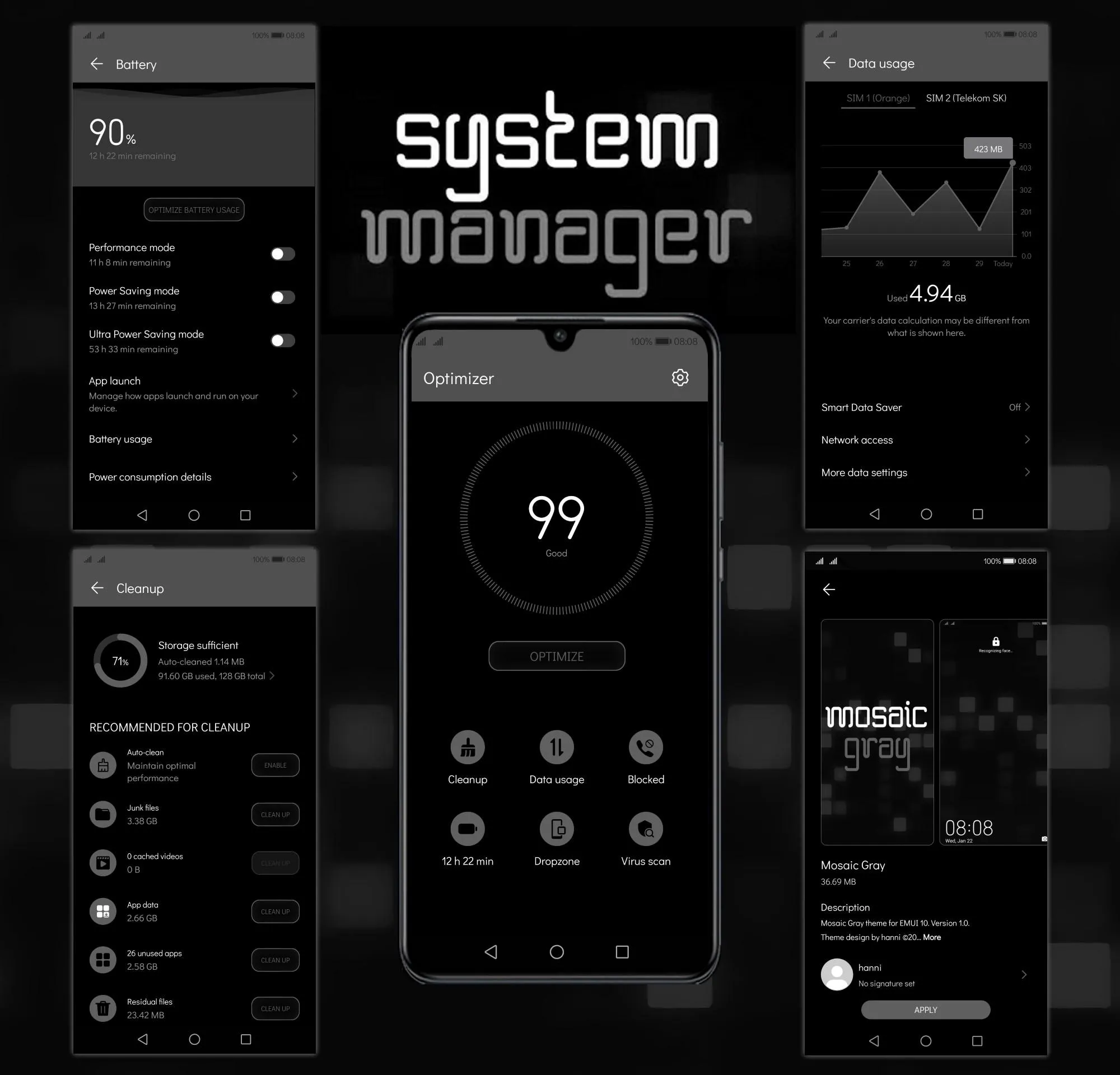Select SIM 2 (Telekom SK) tab
1120x1075 pixels.
click(965, 97)
